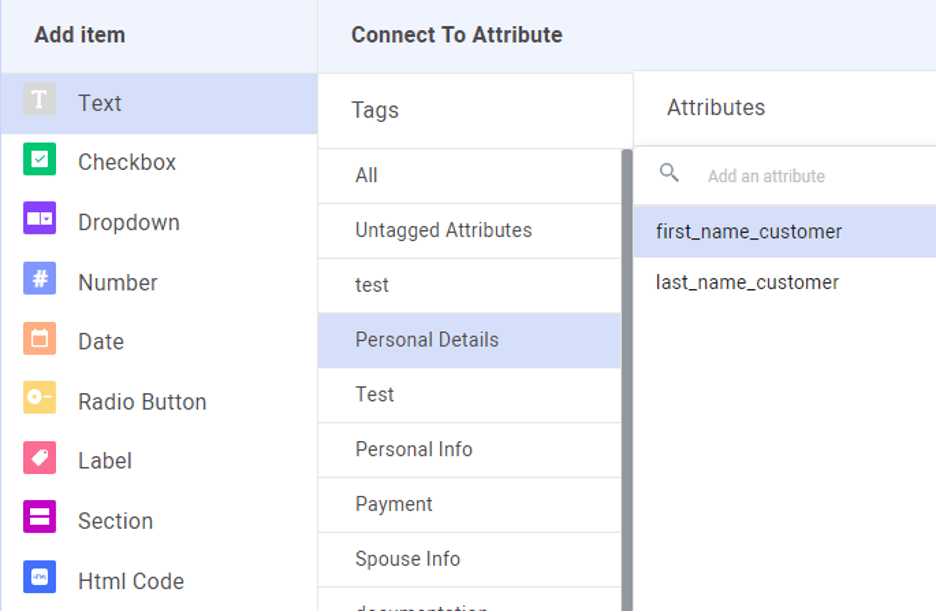
Task: Select the first_name_customer attribute
Action: pos(749,232)
